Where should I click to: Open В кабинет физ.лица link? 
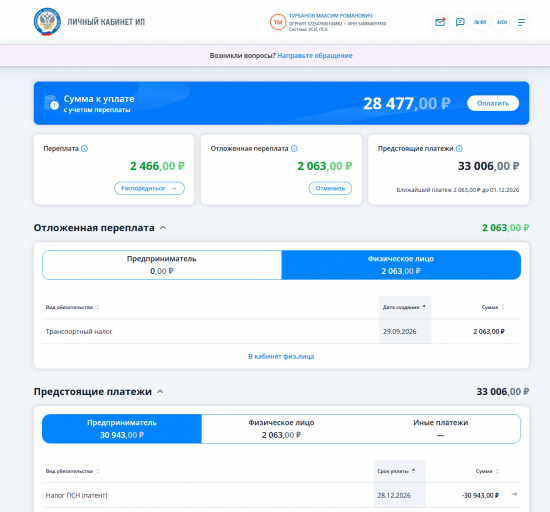281,356
